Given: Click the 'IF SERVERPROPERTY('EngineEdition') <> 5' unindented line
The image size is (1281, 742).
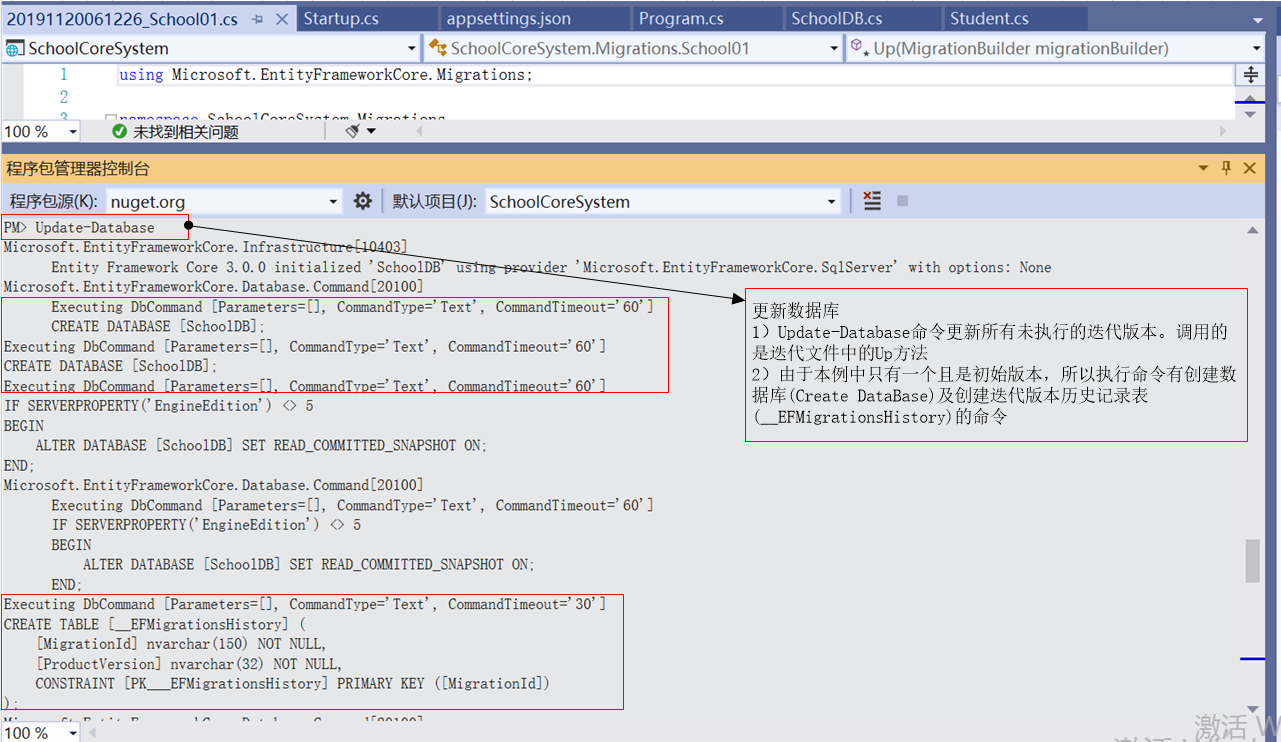Looking at the screenshot, I should tap(158, 406).
